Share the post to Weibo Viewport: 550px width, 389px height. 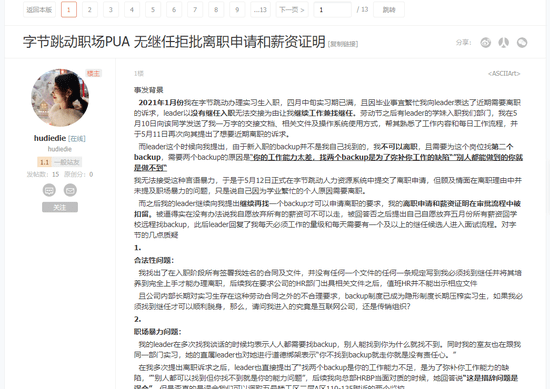click(x=485, y=42)
